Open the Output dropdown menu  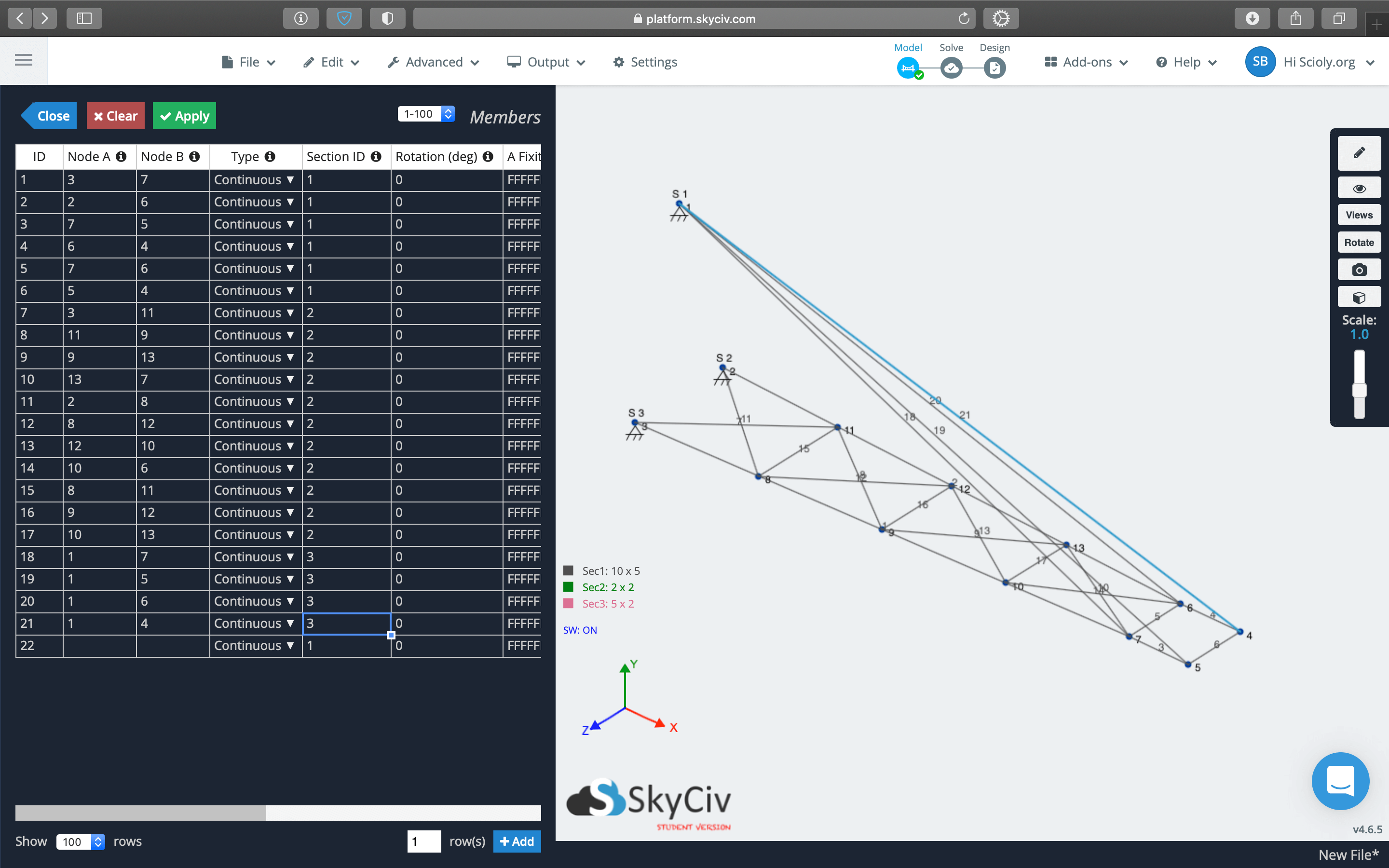click(547, 62)
